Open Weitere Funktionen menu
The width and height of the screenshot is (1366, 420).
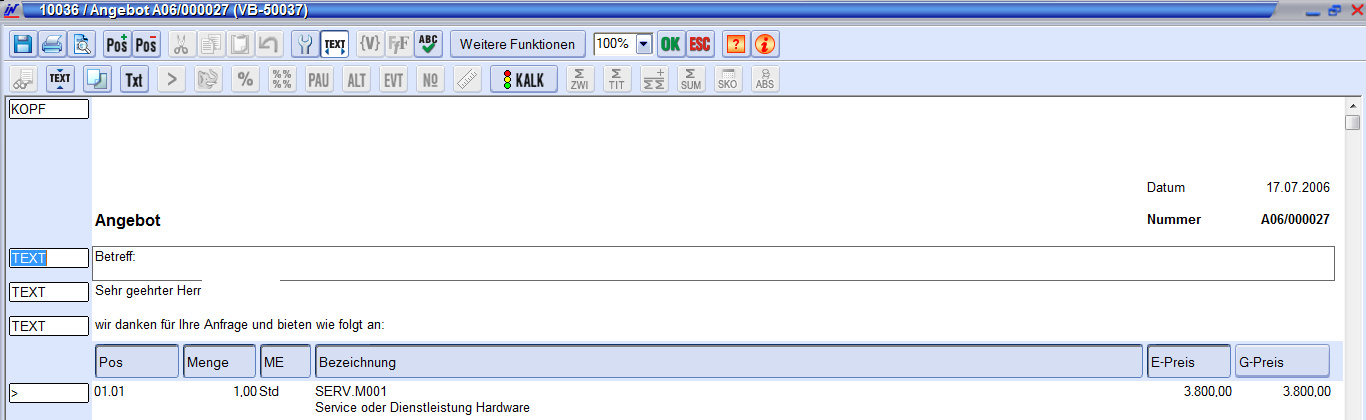coord(517,44)
